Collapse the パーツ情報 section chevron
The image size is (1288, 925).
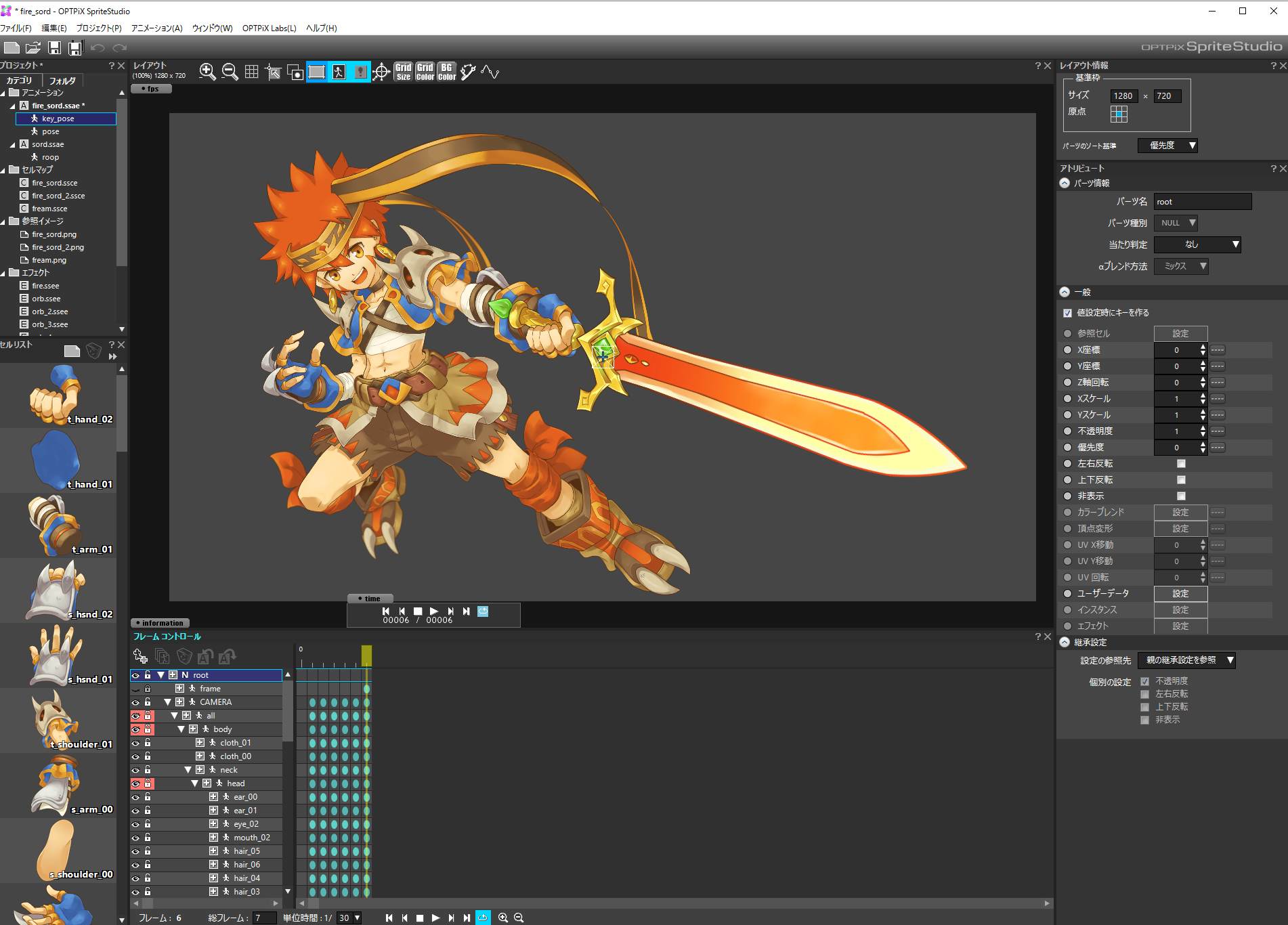point(1065,183)
